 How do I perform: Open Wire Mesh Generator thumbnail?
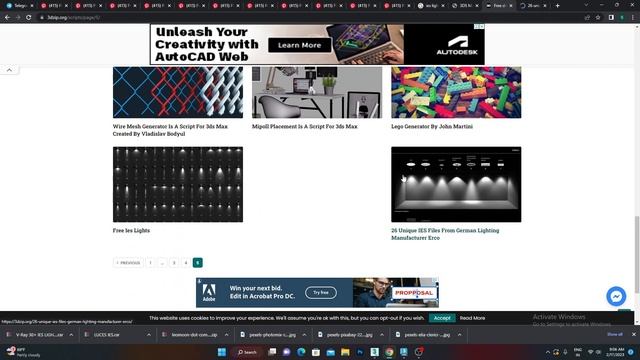(x=178, y=92)
